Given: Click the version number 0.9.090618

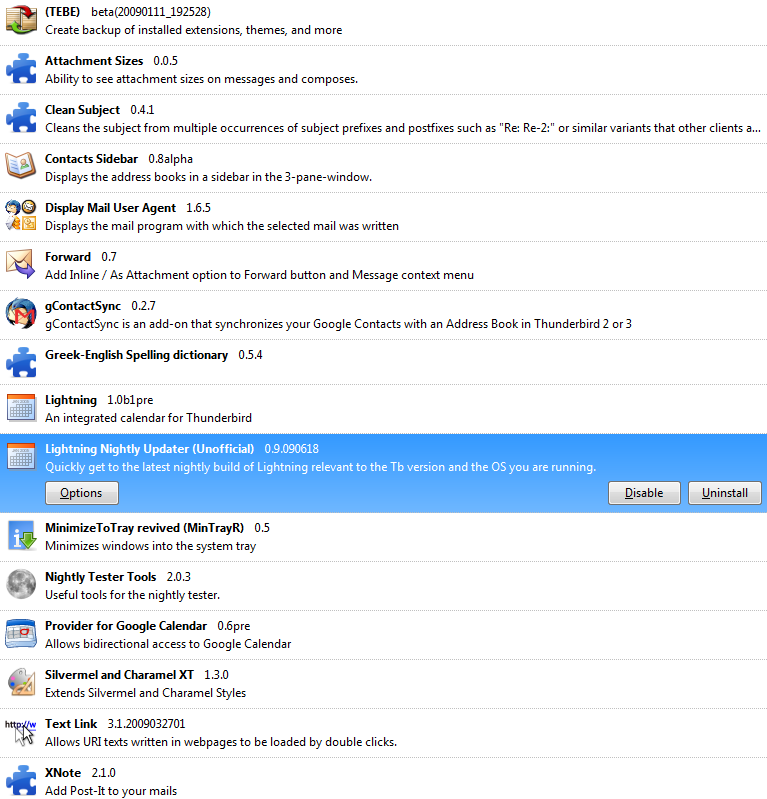Looking at the screenshot, I should tap(292, 449).
